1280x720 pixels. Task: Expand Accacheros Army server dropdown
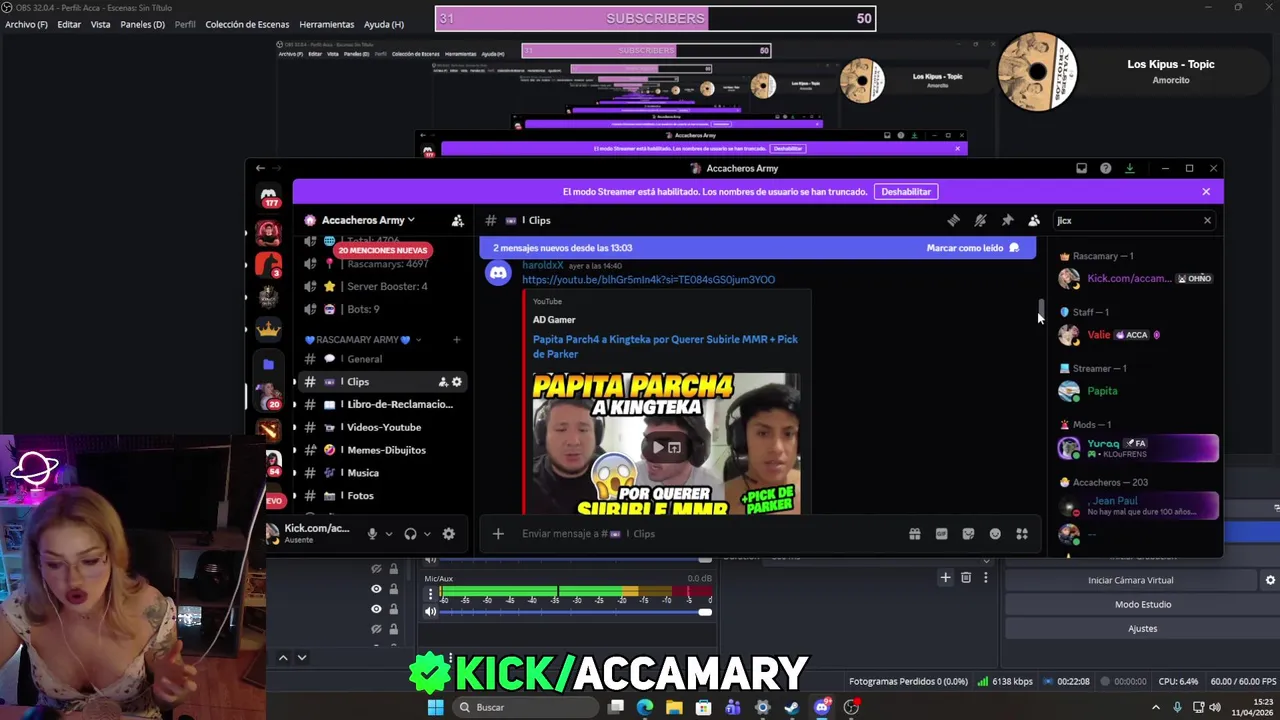pyautogui.click(x=410, y=220)
